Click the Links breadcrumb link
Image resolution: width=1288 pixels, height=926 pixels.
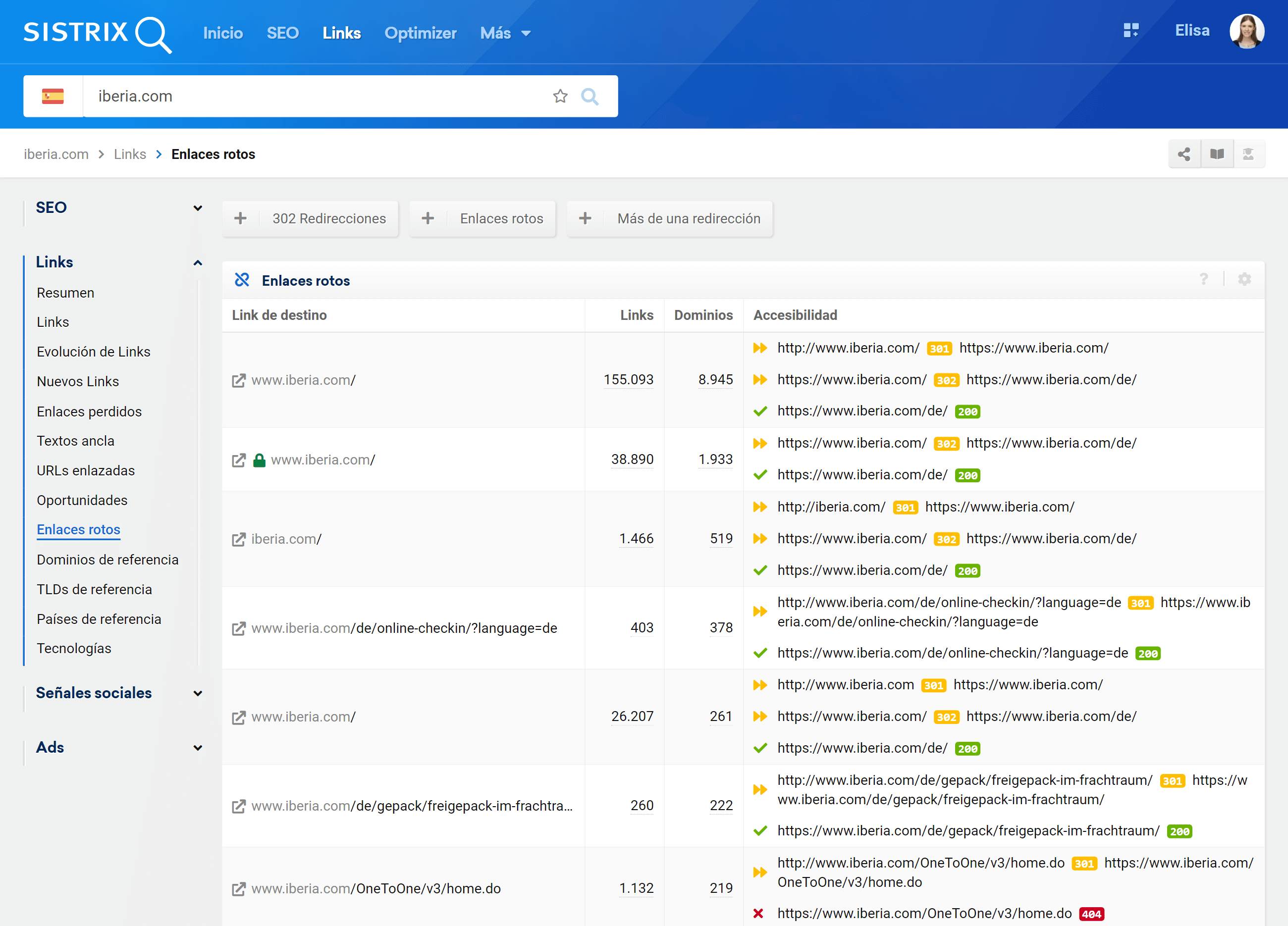[x=129, y=154]
